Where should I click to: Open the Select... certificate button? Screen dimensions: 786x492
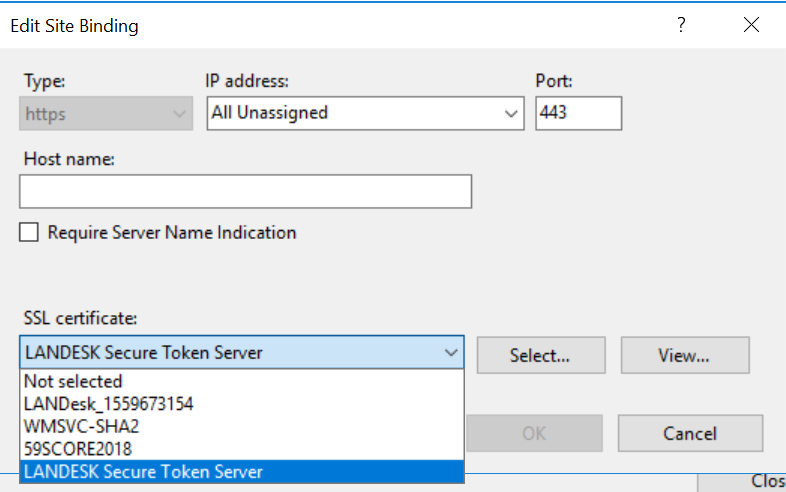pyautogui.click(x=541, y=355)
